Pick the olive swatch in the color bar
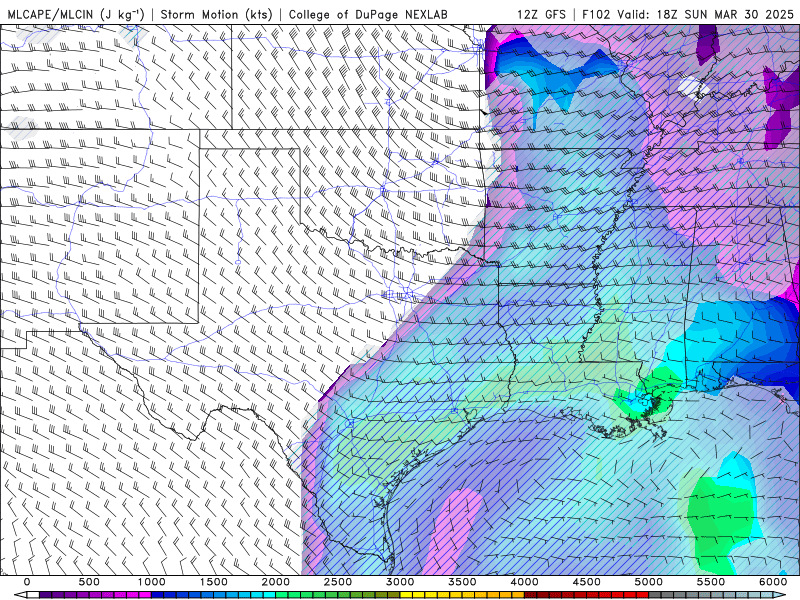Image resolution: width=800 pixels, height=600 pixels. tap(394, 595)
